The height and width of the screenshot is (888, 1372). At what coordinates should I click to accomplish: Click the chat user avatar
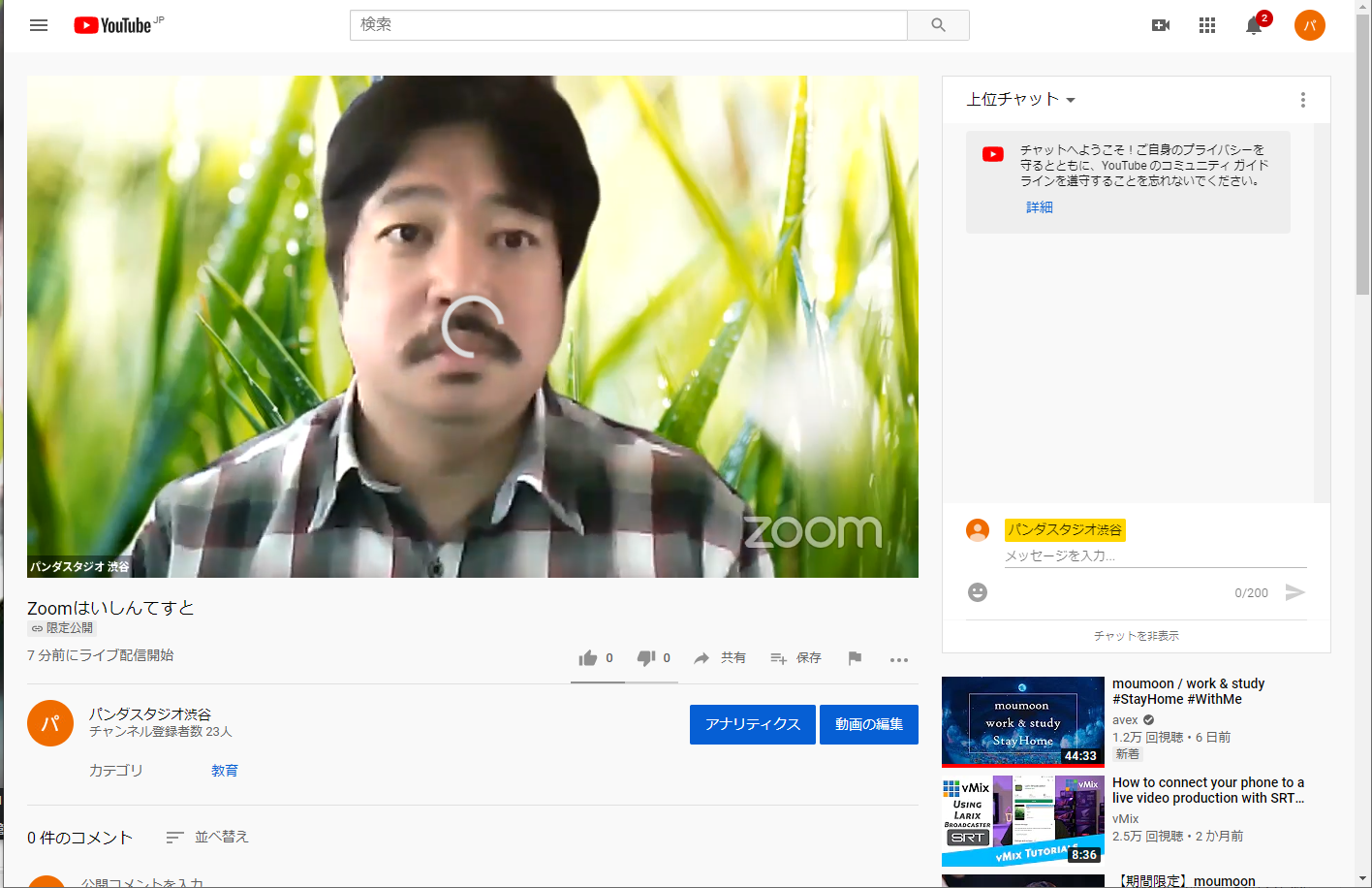pyautogui.click(x=978, y=529)
